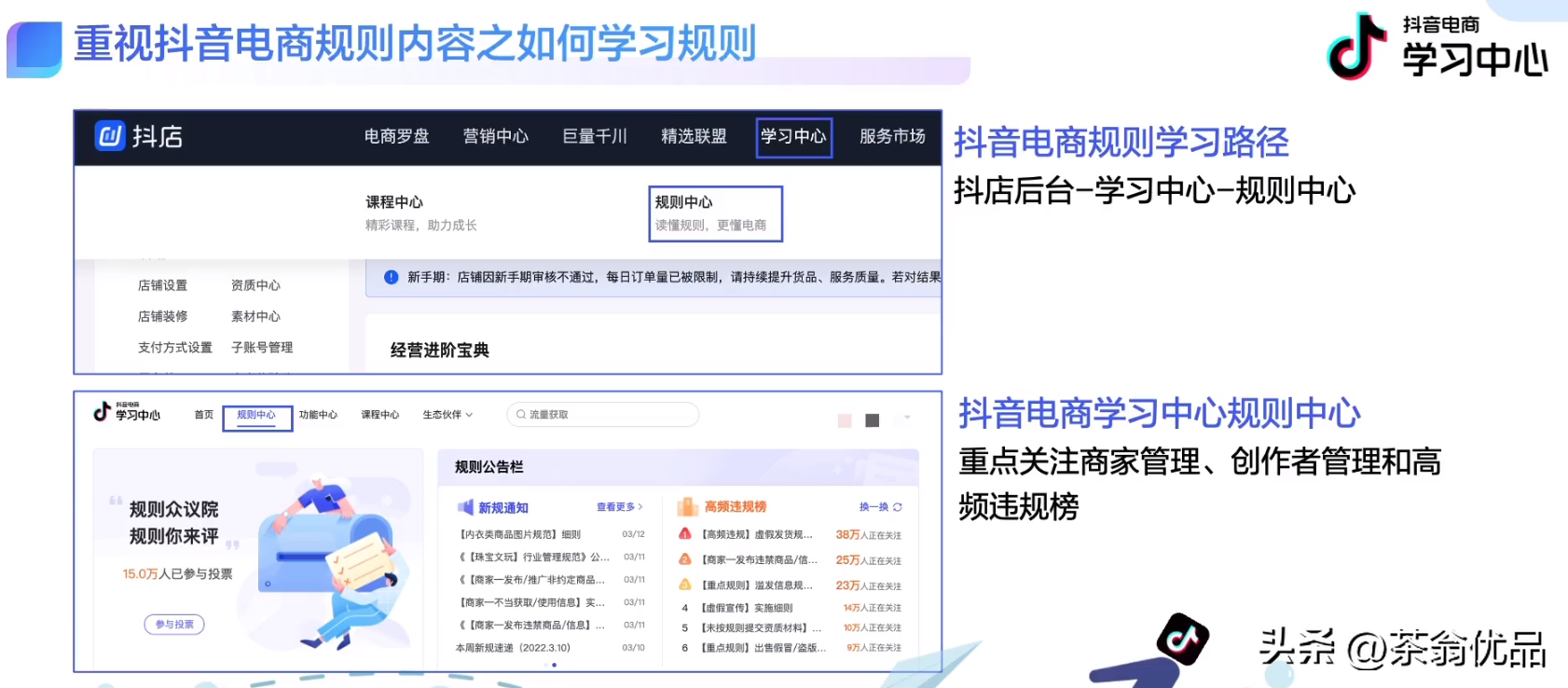Expand the 生态伙伴 dropdown
The height and width of the screenshot is (688, 1568).
[x=447, y=415]
